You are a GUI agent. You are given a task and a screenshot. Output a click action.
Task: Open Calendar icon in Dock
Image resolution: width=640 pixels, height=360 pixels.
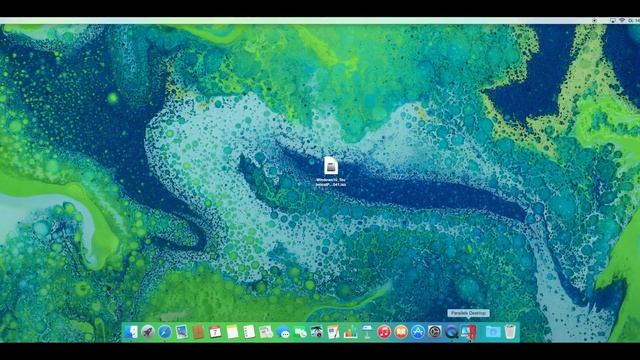215,332
